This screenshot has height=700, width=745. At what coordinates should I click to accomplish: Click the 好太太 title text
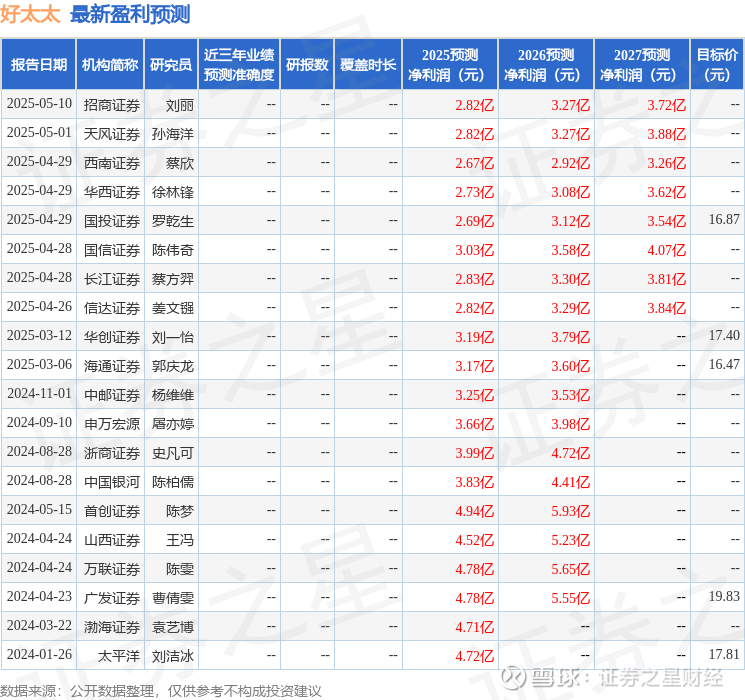tap(30, 14)
